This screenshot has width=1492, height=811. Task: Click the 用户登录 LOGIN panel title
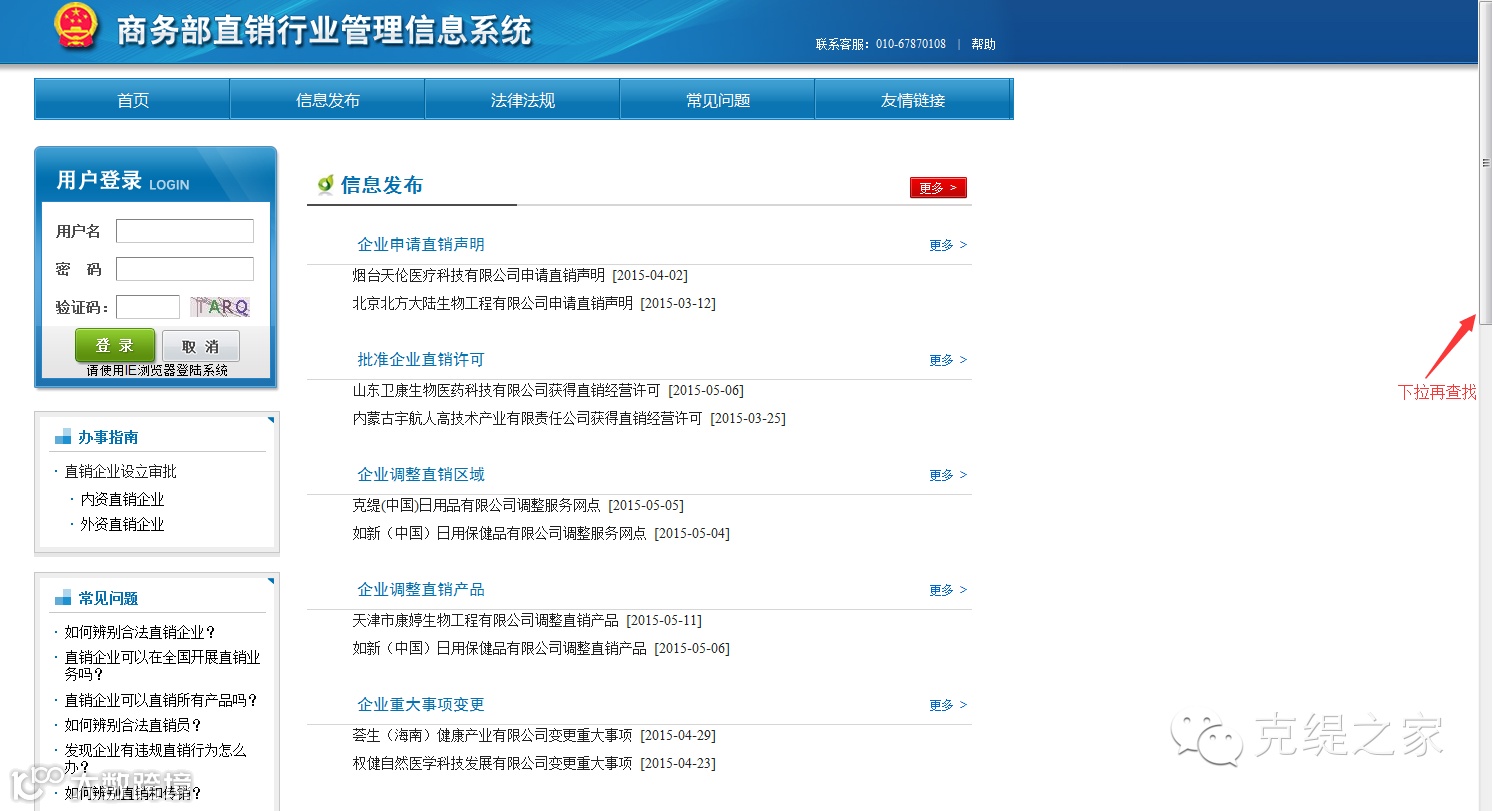tap(123, 181)
